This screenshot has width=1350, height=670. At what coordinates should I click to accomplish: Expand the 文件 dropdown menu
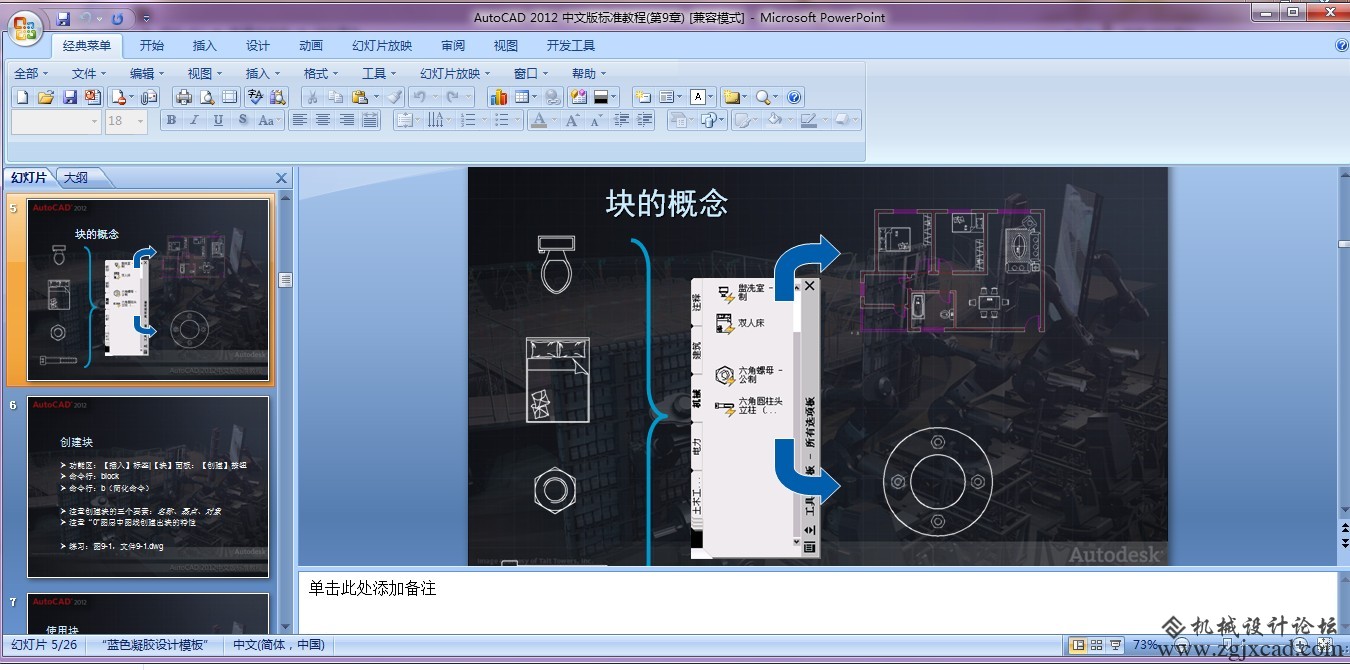pos(90,73)
